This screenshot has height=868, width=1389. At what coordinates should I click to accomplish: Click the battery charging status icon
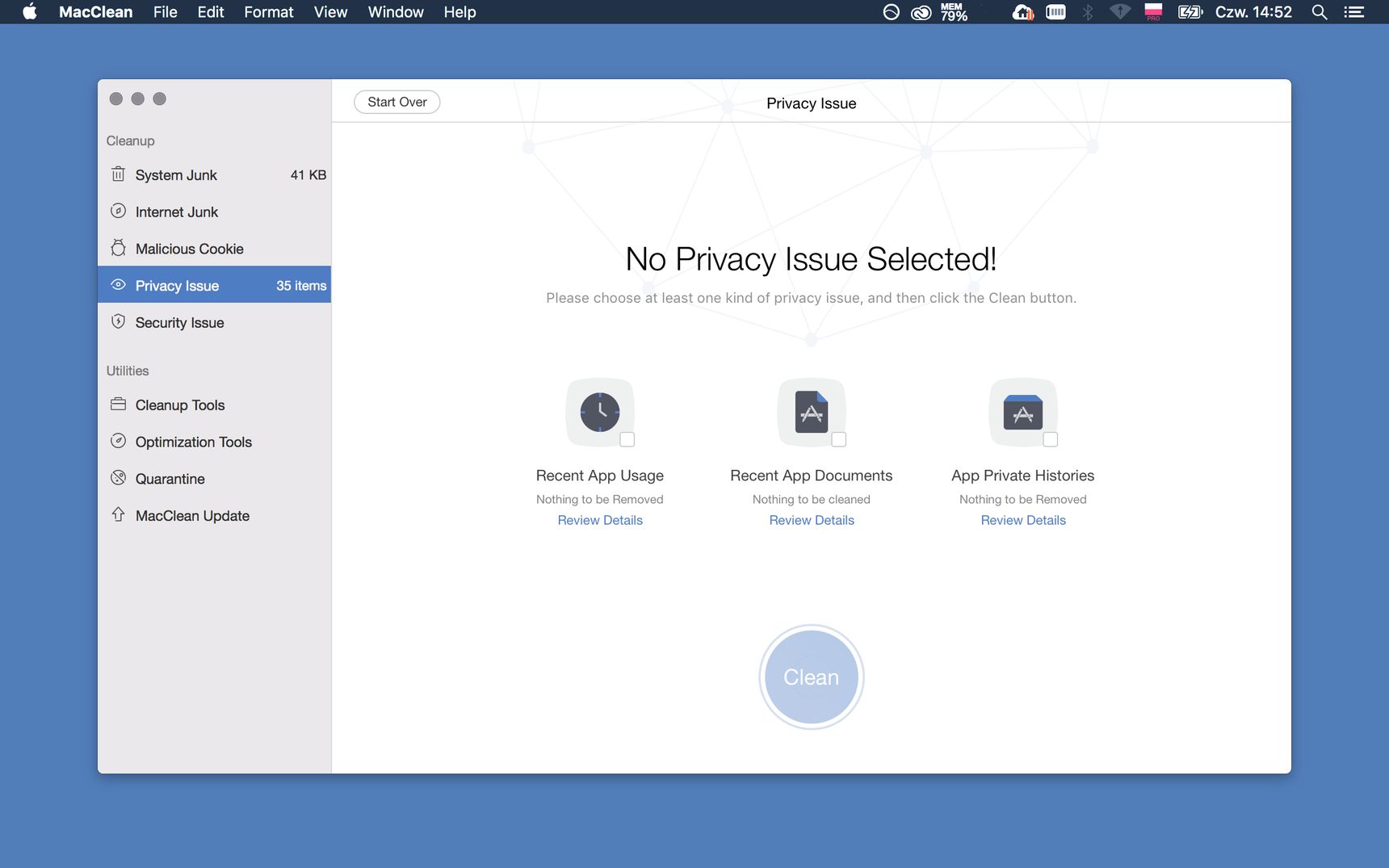click(x=1190, y=12)
